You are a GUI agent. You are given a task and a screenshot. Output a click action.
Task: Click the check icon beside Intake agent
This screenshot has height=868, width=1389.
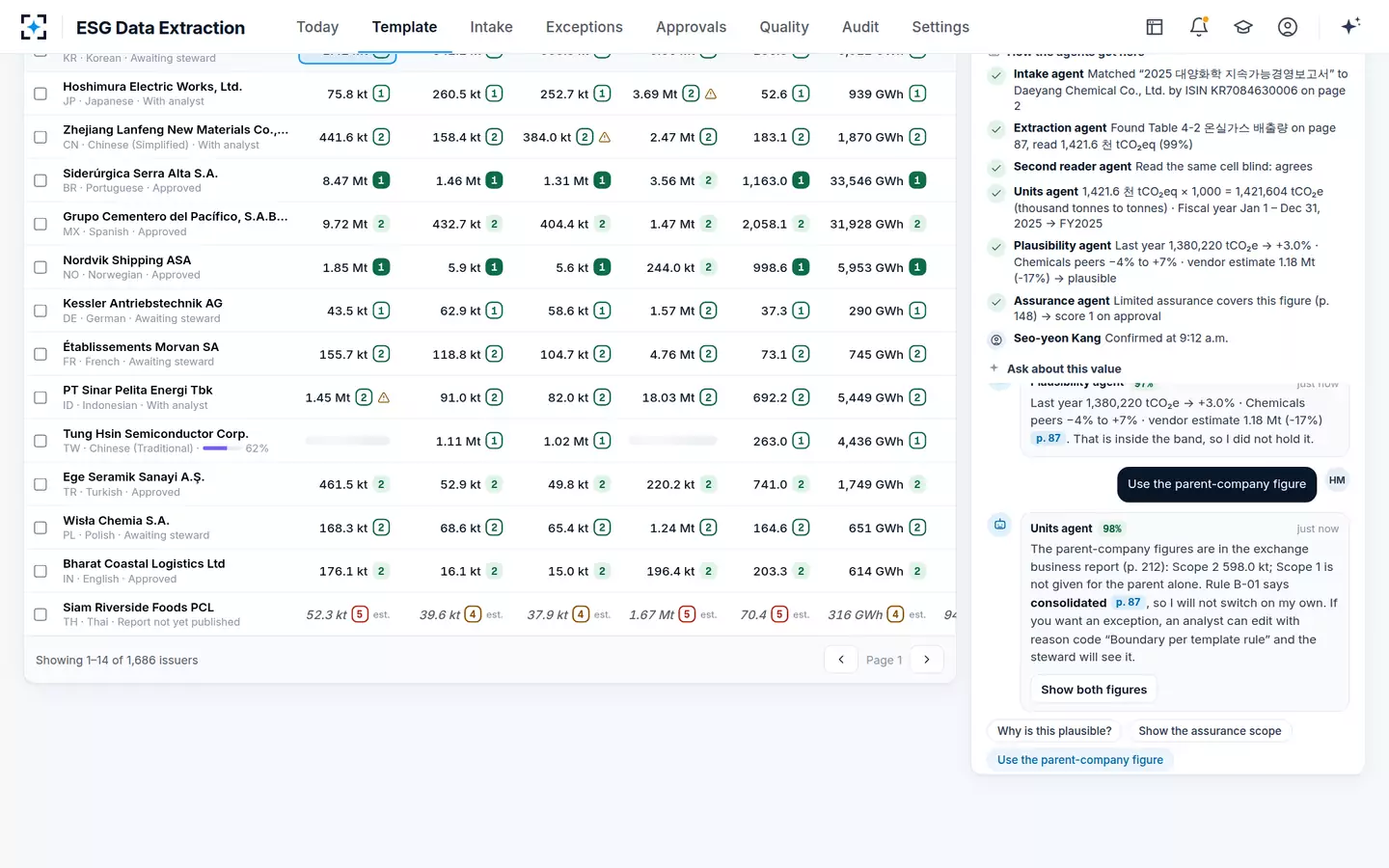pyautogui.click(x=996, y=74)
